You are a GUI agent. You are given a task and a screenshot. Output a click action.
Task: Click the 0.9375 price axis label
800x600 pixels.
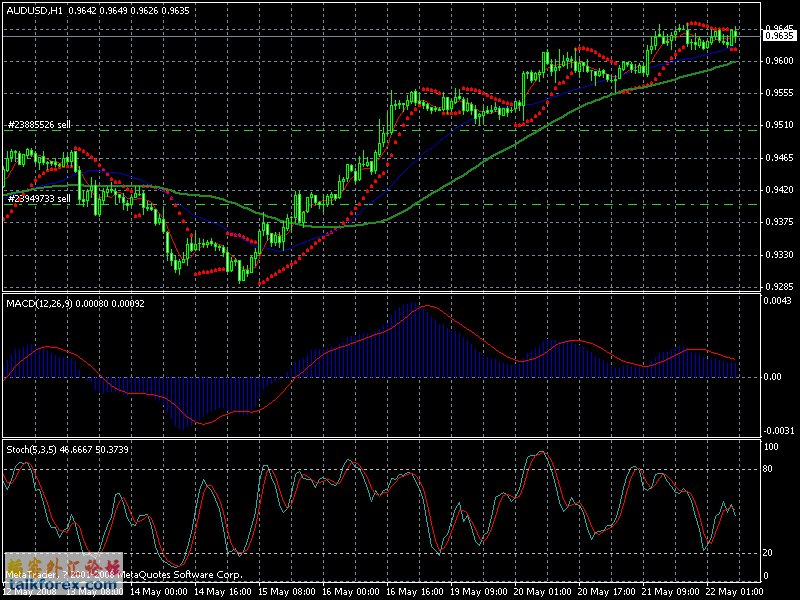pos(780,222)
